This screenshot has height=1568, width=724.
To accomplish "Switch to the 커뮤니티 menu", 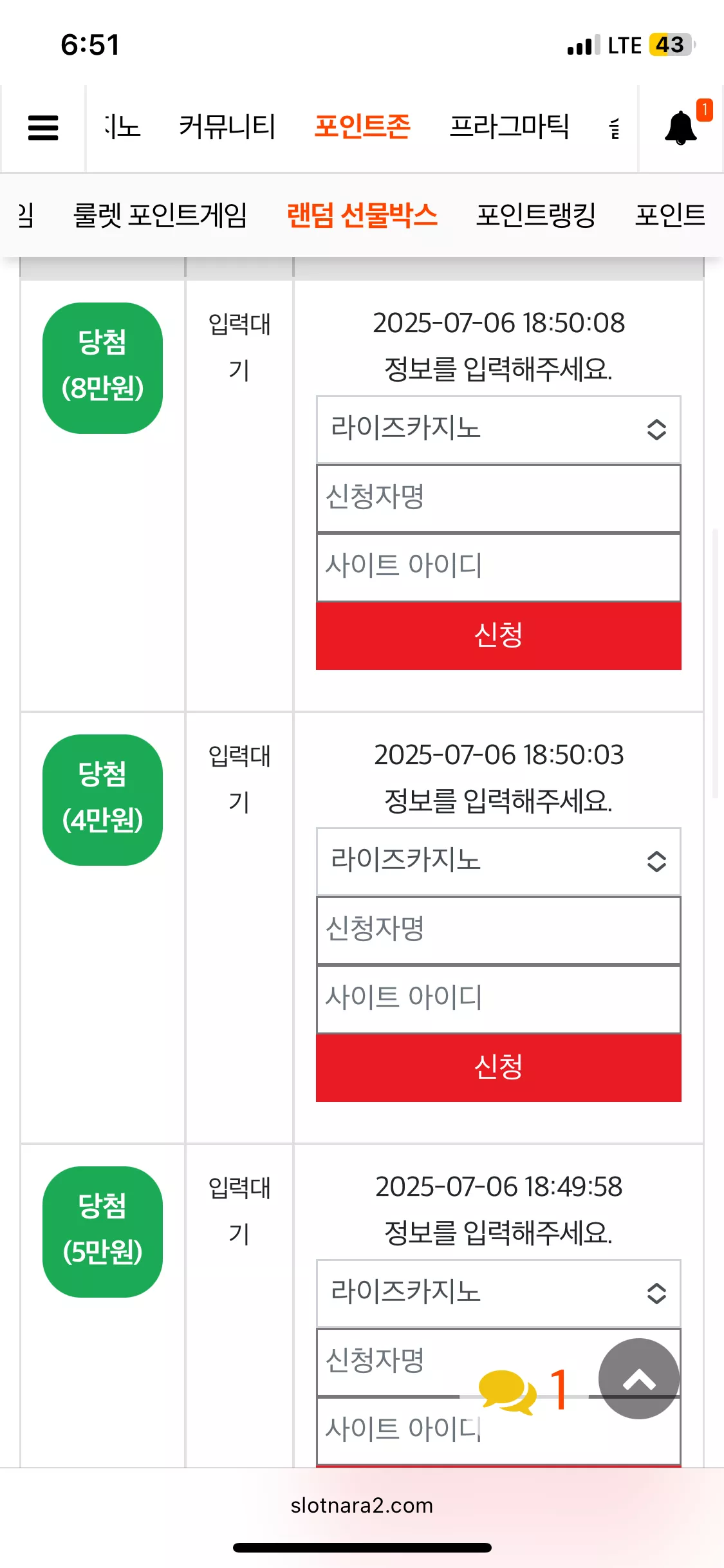I will (227, 126).
